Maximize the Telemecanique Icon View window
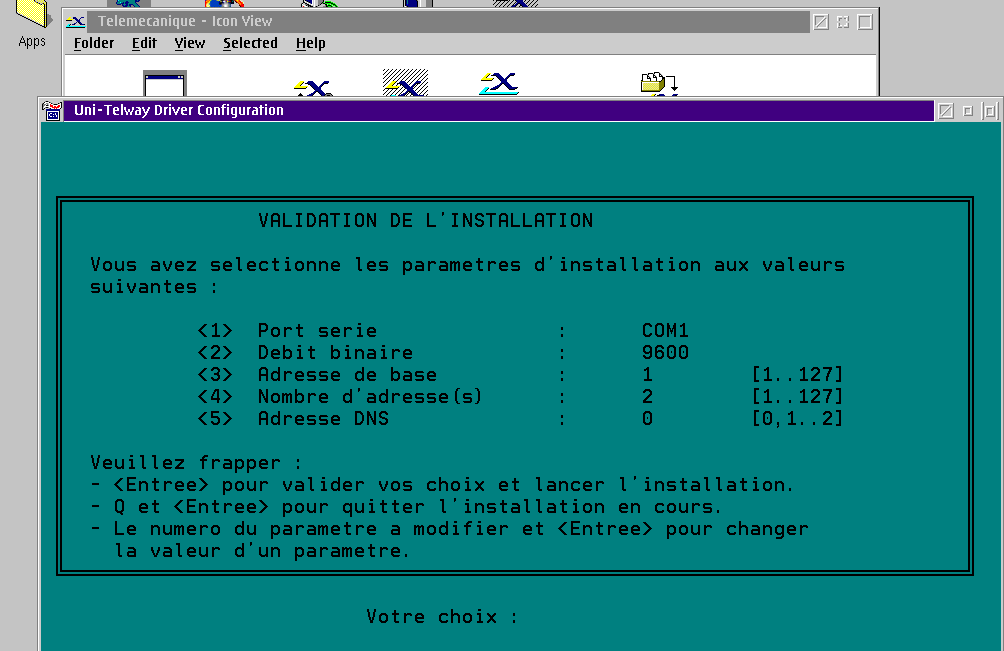 click(865, 22)
